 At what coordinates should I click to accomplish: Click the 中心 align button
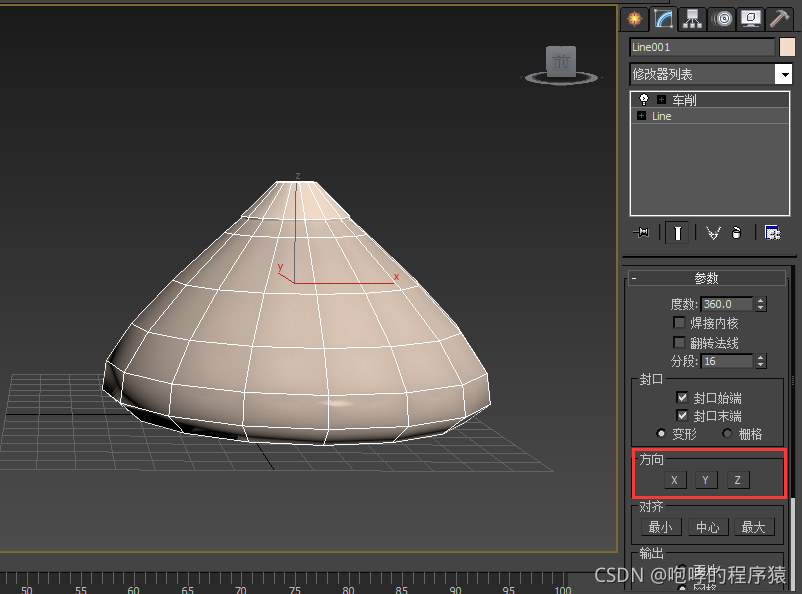(707, 527)
